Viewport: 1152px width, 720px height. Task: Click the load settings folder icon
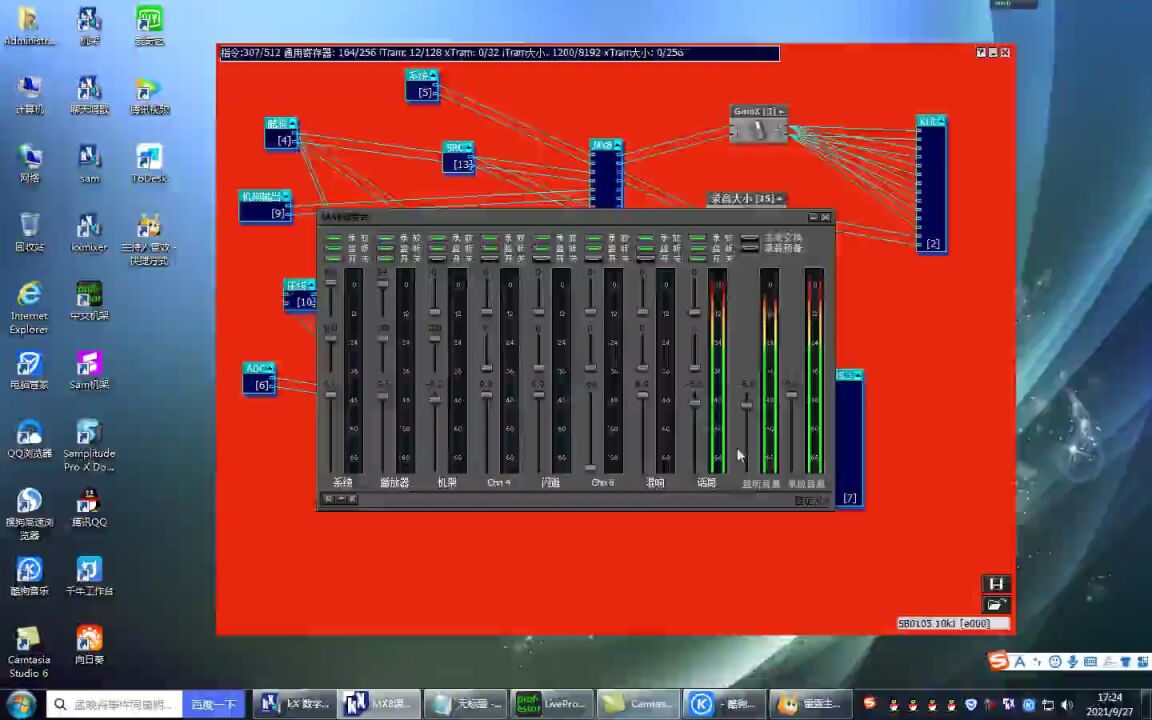tap(995, 605)
